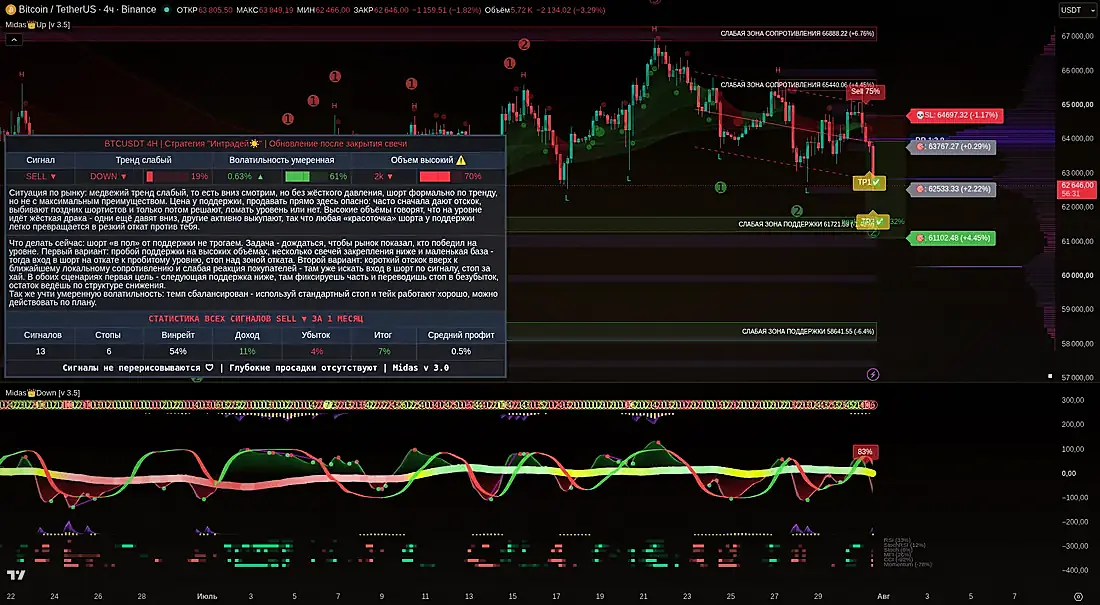Select the Midas Up [v 3.5] indicator legend
Screen dimensions: 1100x605
[x=38, y=25]
